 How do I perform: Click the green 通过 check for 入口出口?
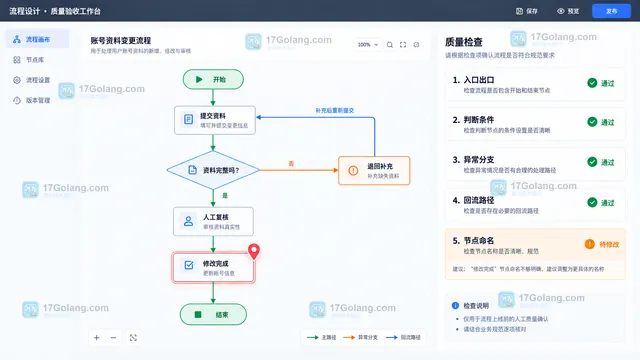592,83
